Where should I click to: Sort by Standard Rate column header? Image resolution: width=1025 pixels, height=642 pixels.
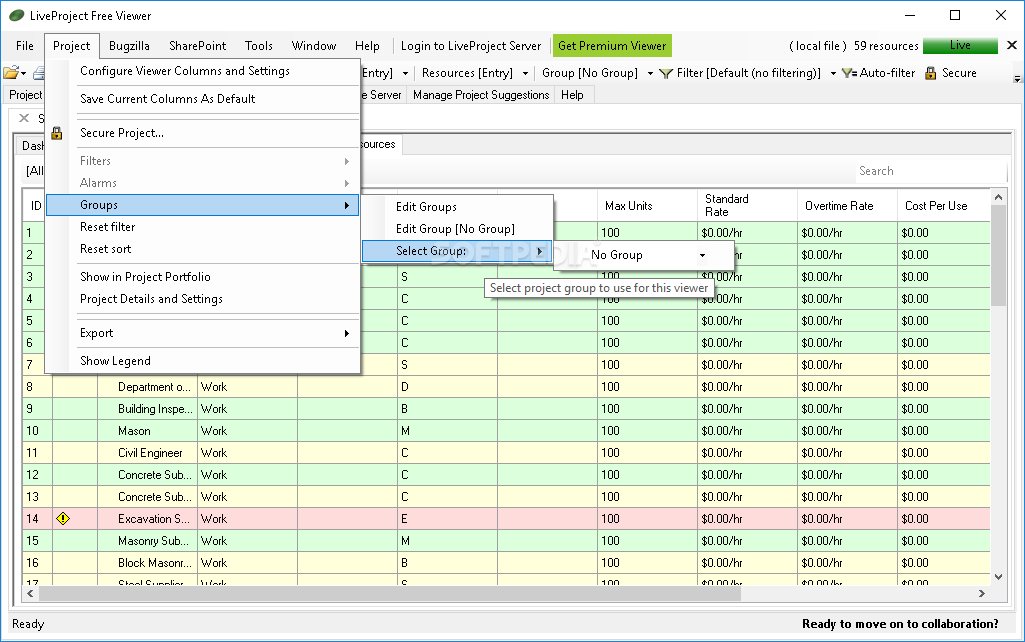tap(747, 206)
